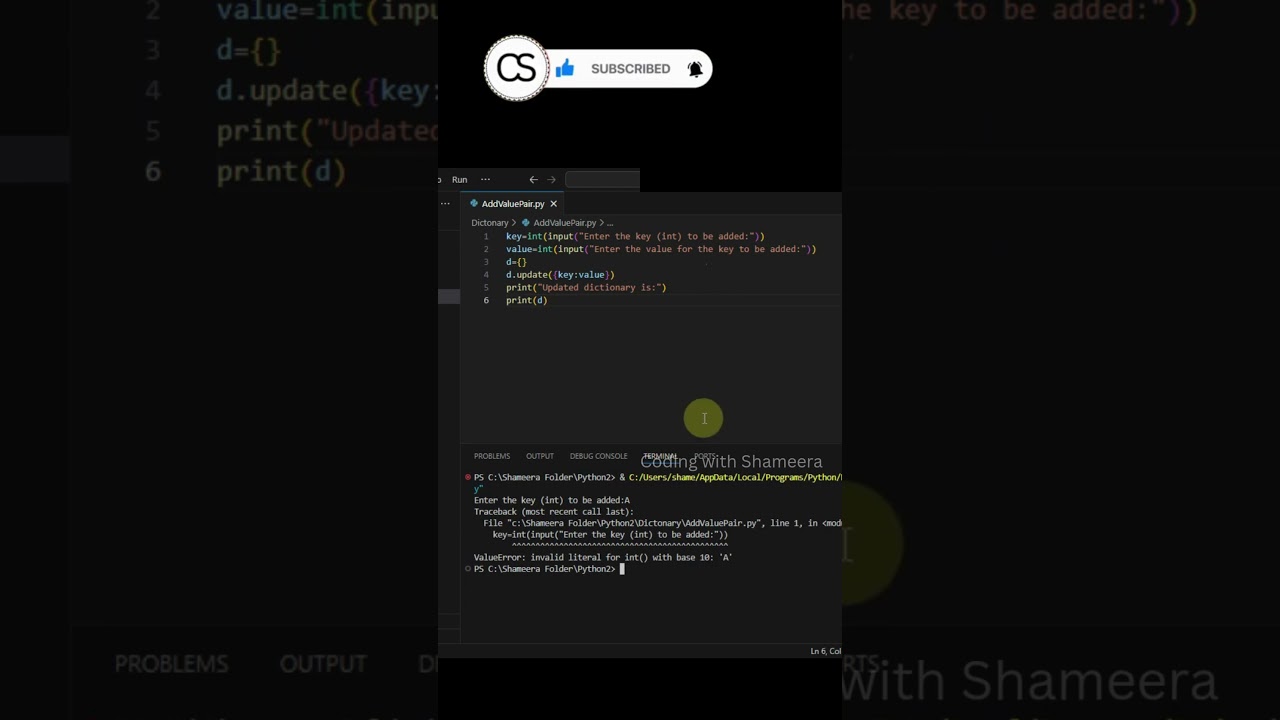
Task: Click code line 'key=int(input(' in the editor
Action: pyautogui.click(x=635, y=237)
